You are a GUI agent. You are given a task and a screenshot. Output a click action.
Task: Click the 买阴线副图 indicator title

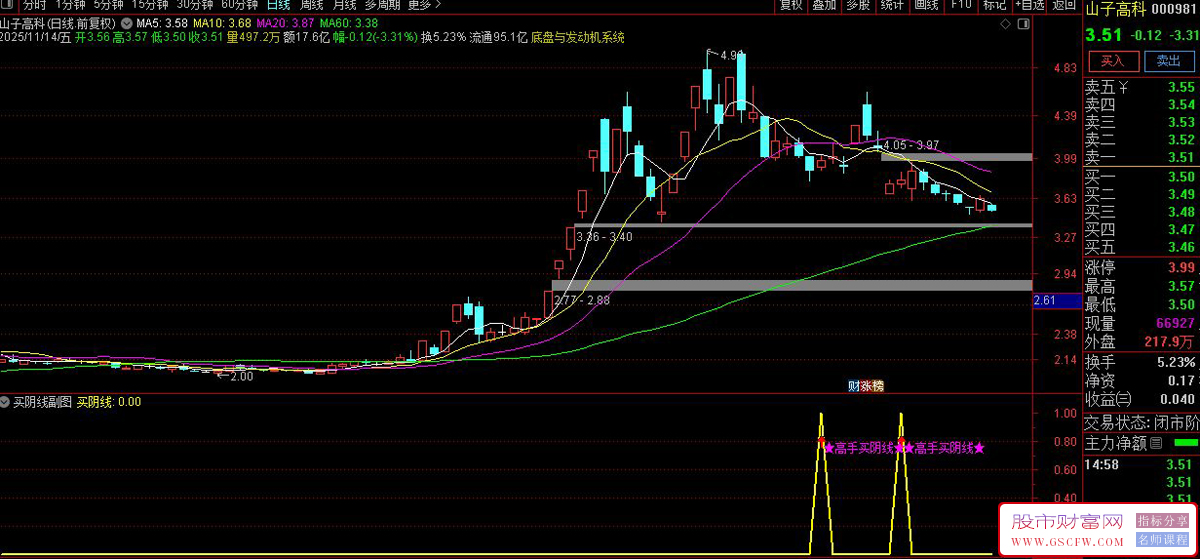point(42,402)
